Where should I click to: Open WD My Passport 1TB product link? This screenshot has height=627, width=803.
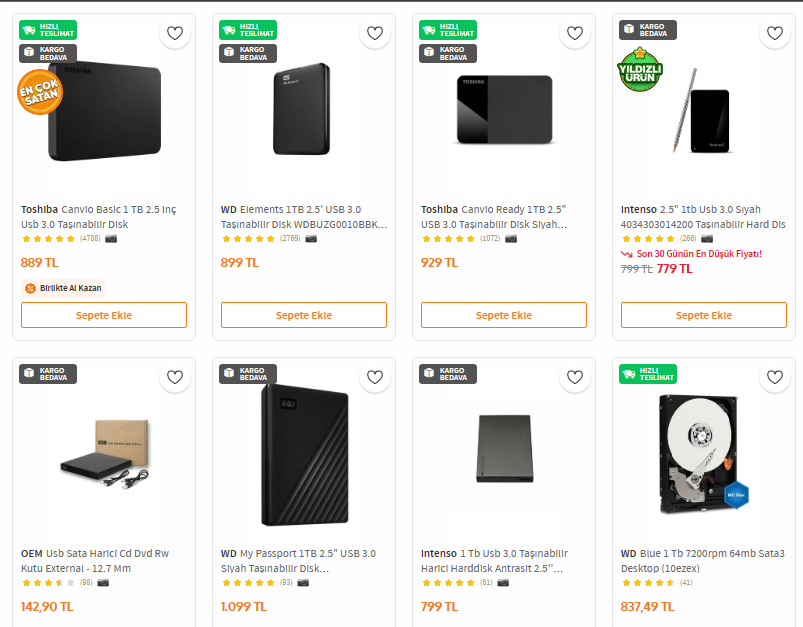tap(298, 560)
